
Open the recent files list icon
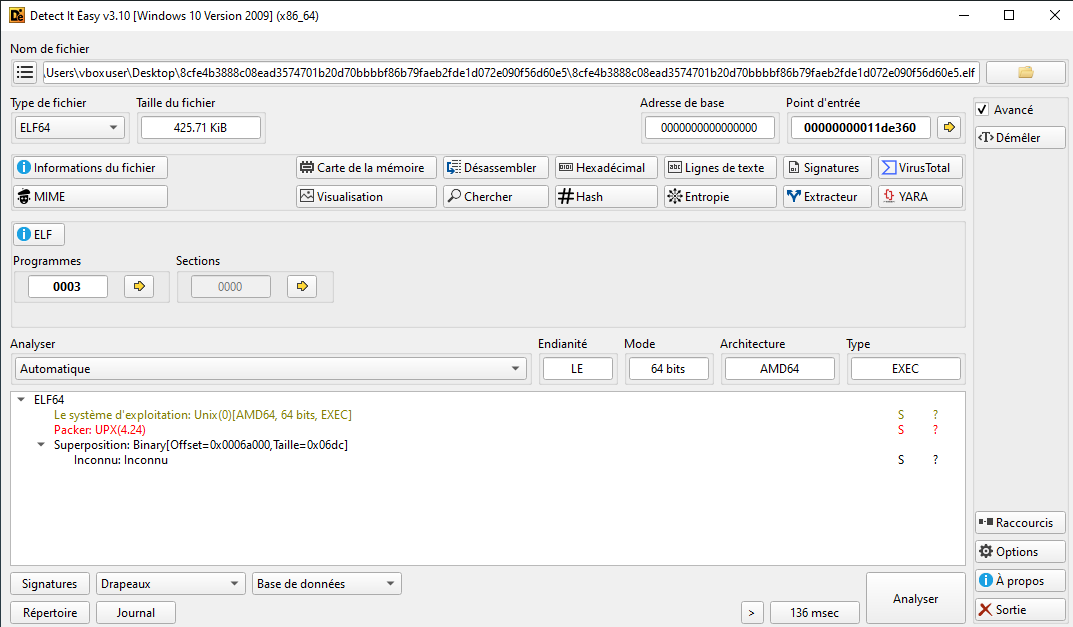(x=25, y=72)
